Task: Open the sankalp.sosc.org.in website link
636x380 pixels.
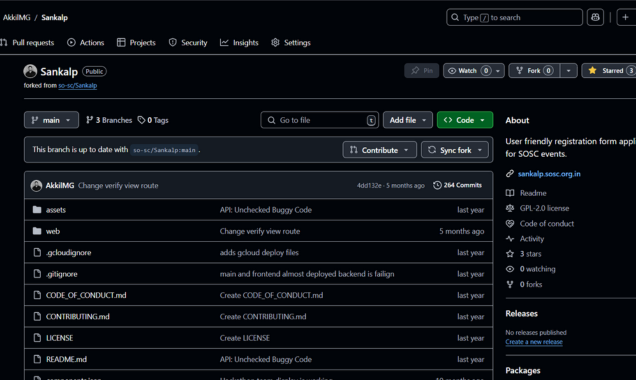Action: tap(549, 174)
